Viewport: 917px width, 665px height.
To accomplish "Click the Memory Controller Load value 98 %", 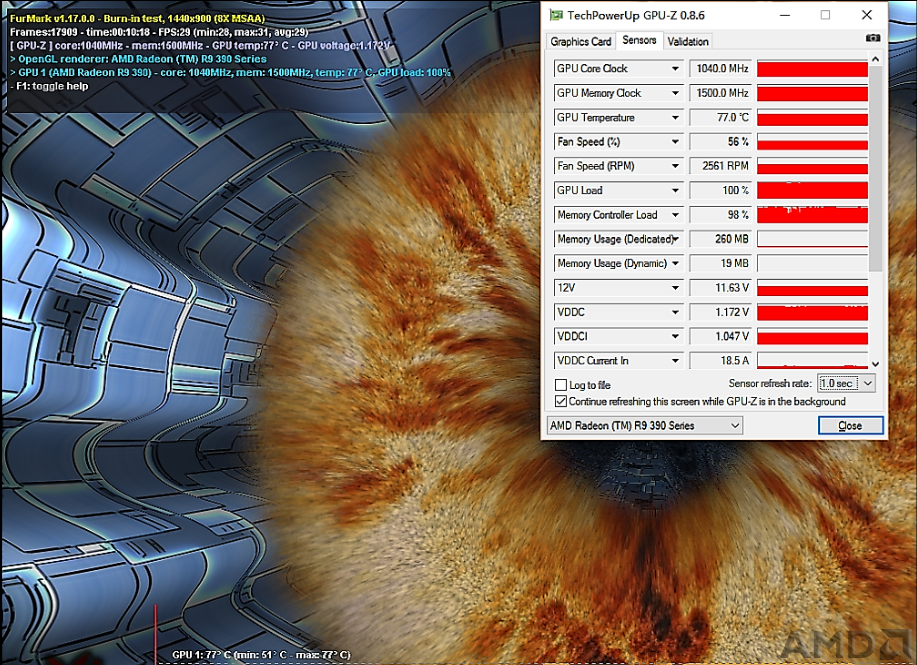I will pyautogui.click(x=720, y=215).
